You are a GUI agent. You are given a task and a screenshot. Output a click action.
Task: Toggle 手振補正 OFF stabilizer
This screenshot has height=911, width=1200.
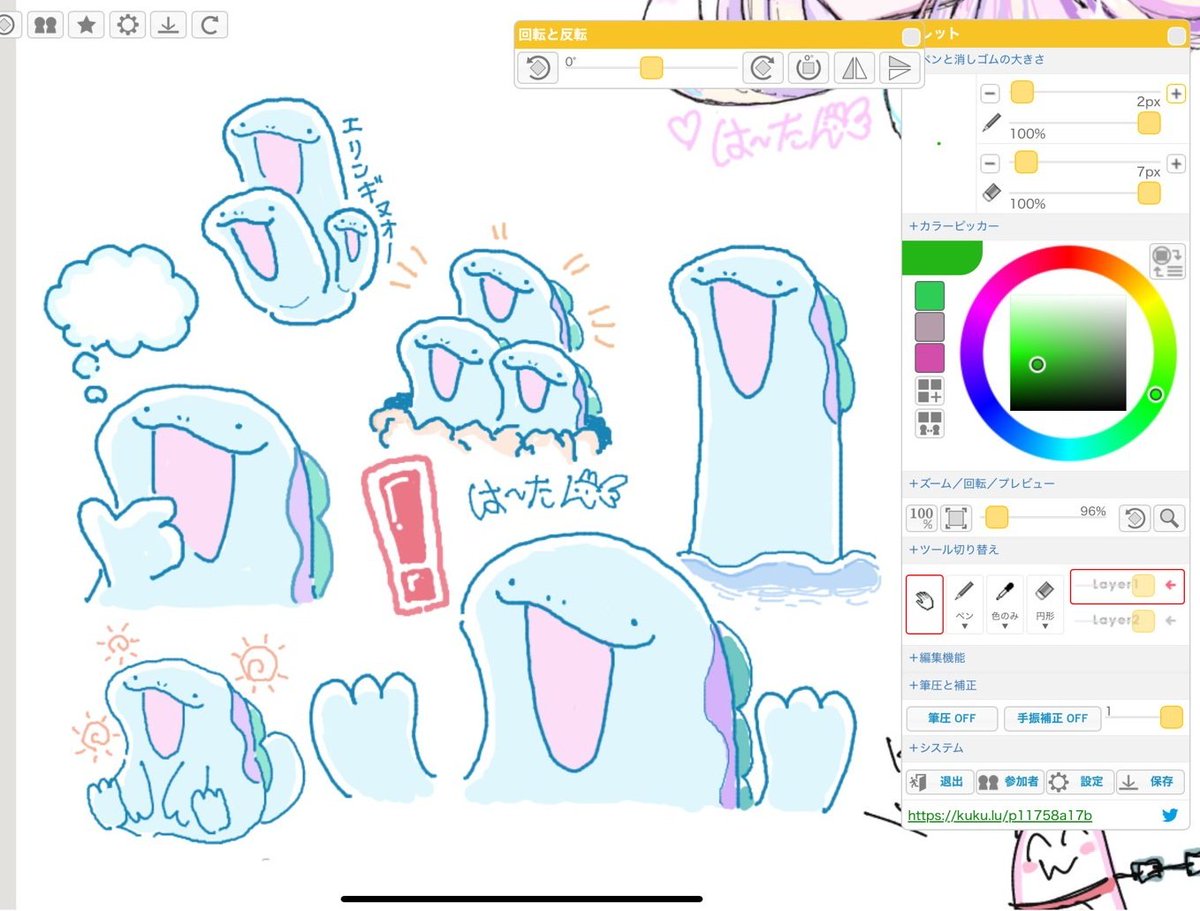tap(1052, 719)
